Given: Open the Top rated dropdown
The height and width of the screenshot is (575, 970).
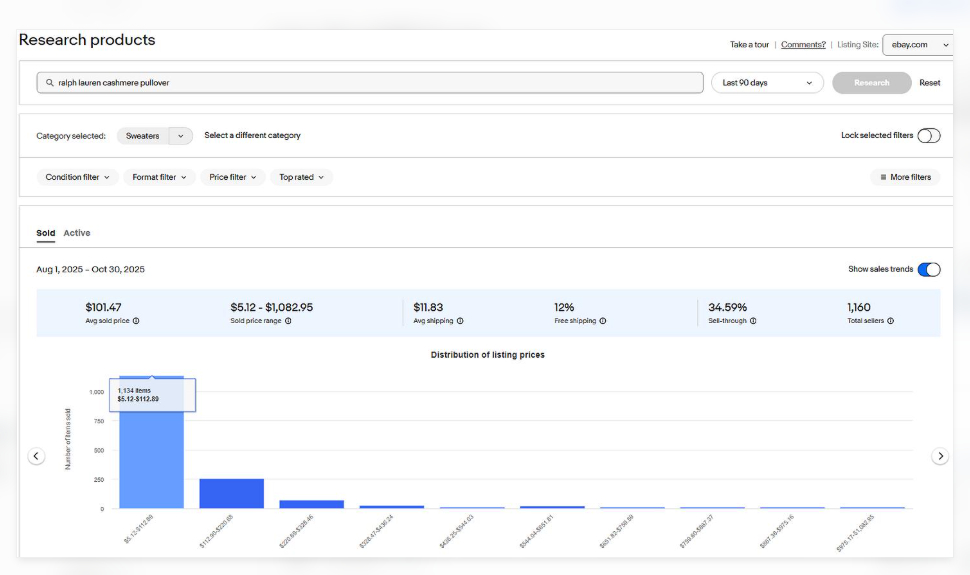Looking at the screenshot, I should click(301, 177).
